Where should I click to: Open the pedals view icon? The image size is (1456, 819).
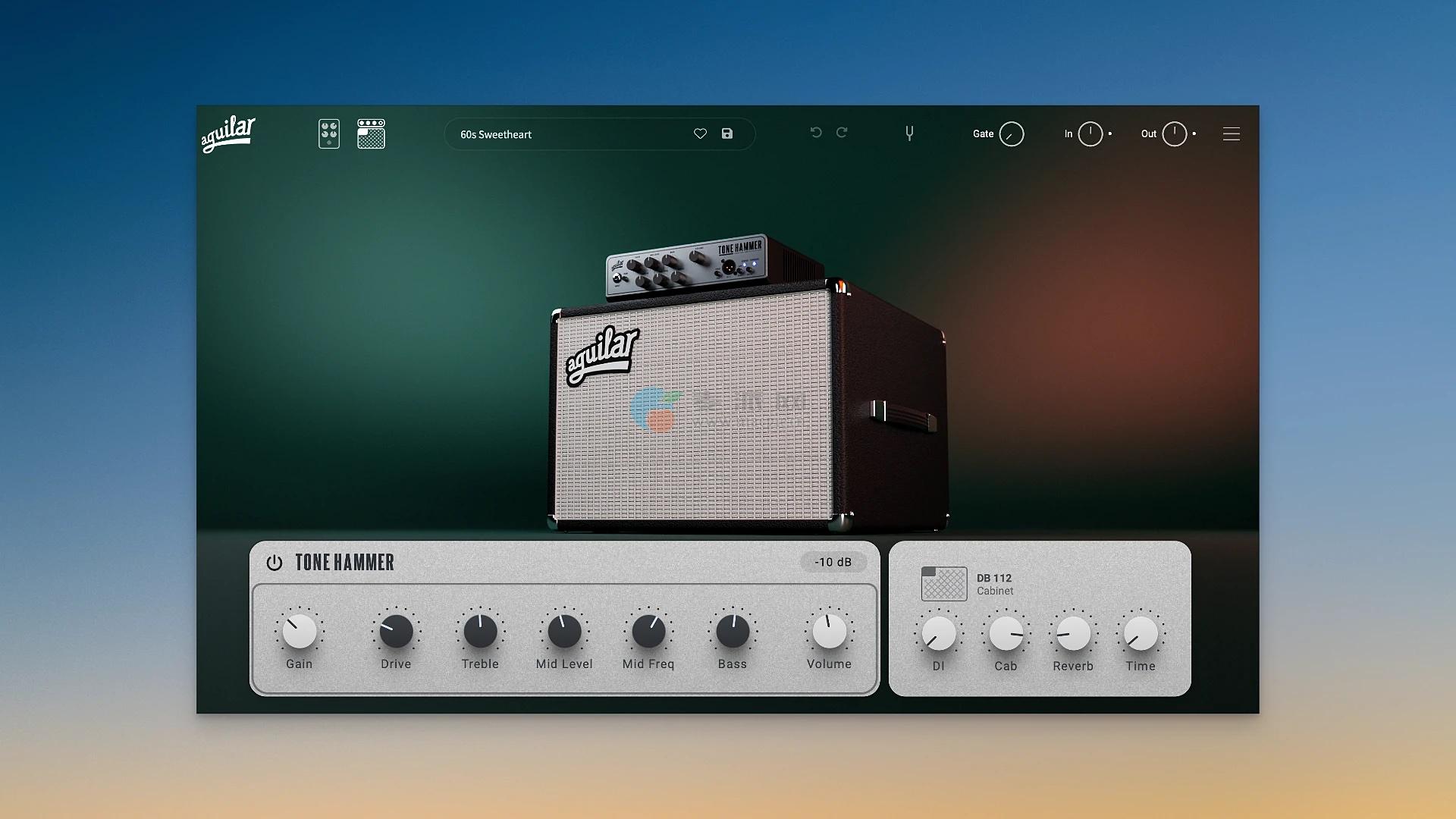coord(328,134)
